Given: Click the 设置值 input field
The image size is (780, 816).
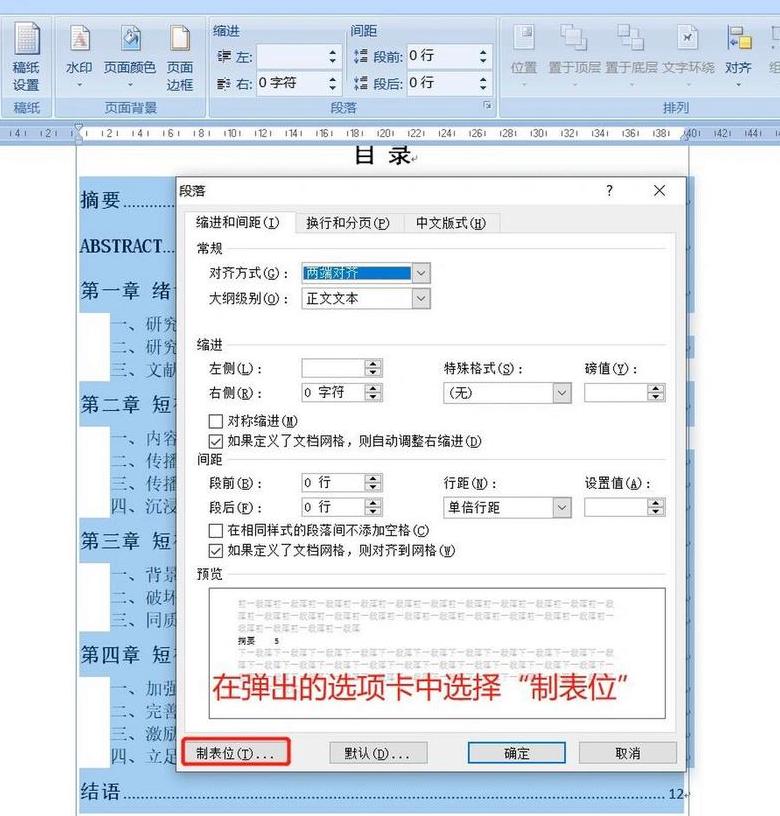Looking at the screenshot, I should (x=616, y=507).
